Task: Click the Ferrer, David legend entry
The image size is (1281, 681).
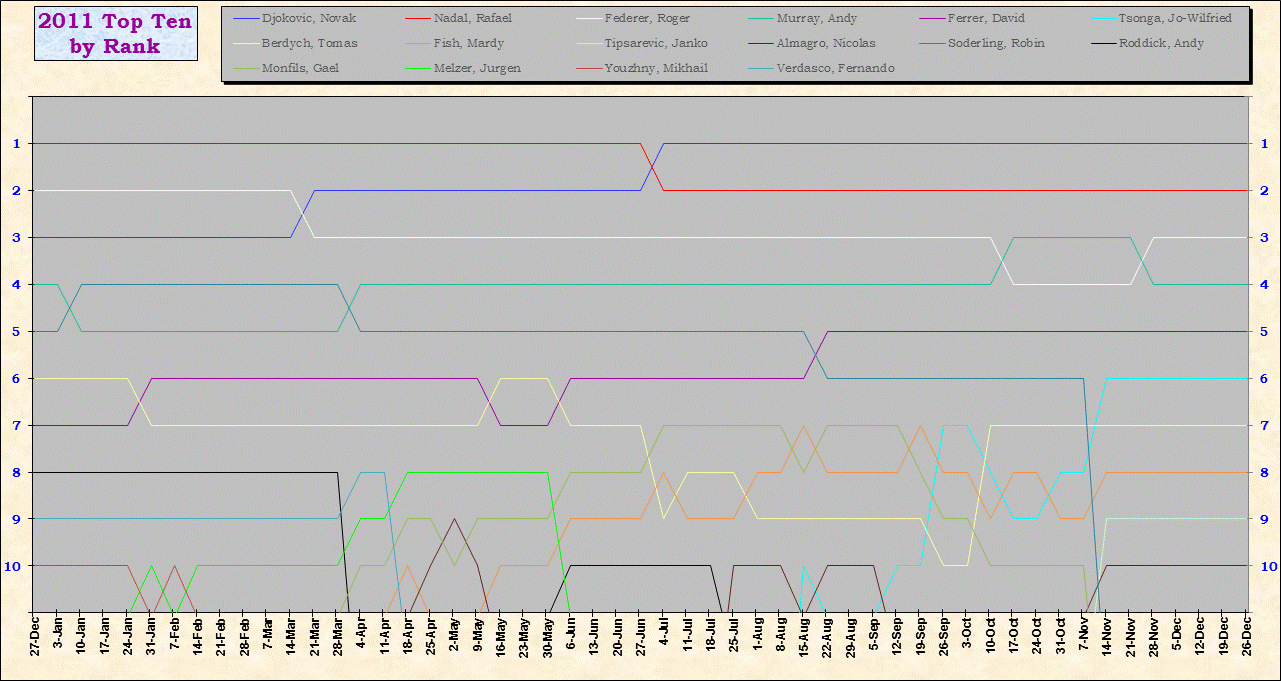Action: tap(987, 18)
